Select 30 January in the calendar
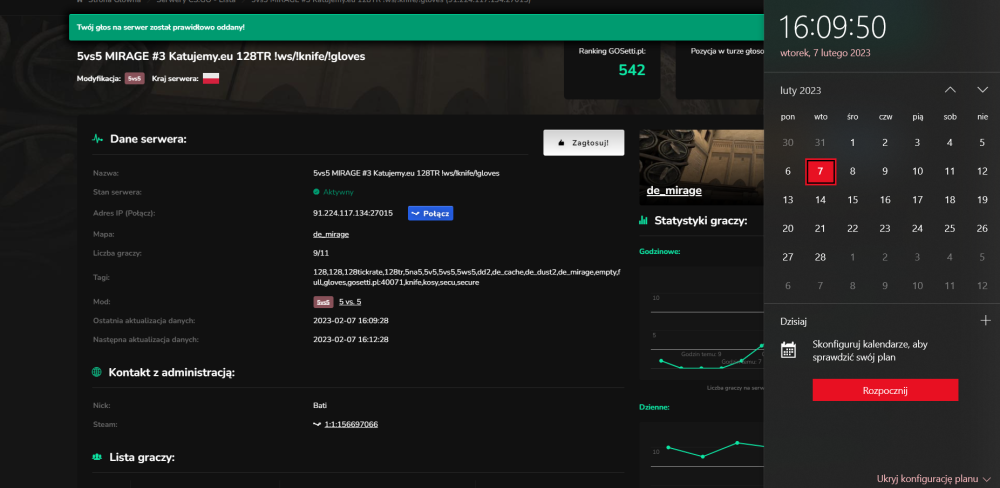Image resolution: width=1000 pixels, height=488 pixels. [x=788, y=143]
